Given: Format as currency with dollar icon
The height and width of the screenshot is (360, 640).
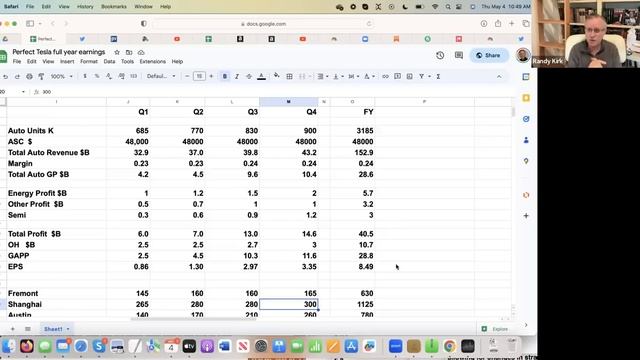Looking at the screenshot, I should coord(85,76).
